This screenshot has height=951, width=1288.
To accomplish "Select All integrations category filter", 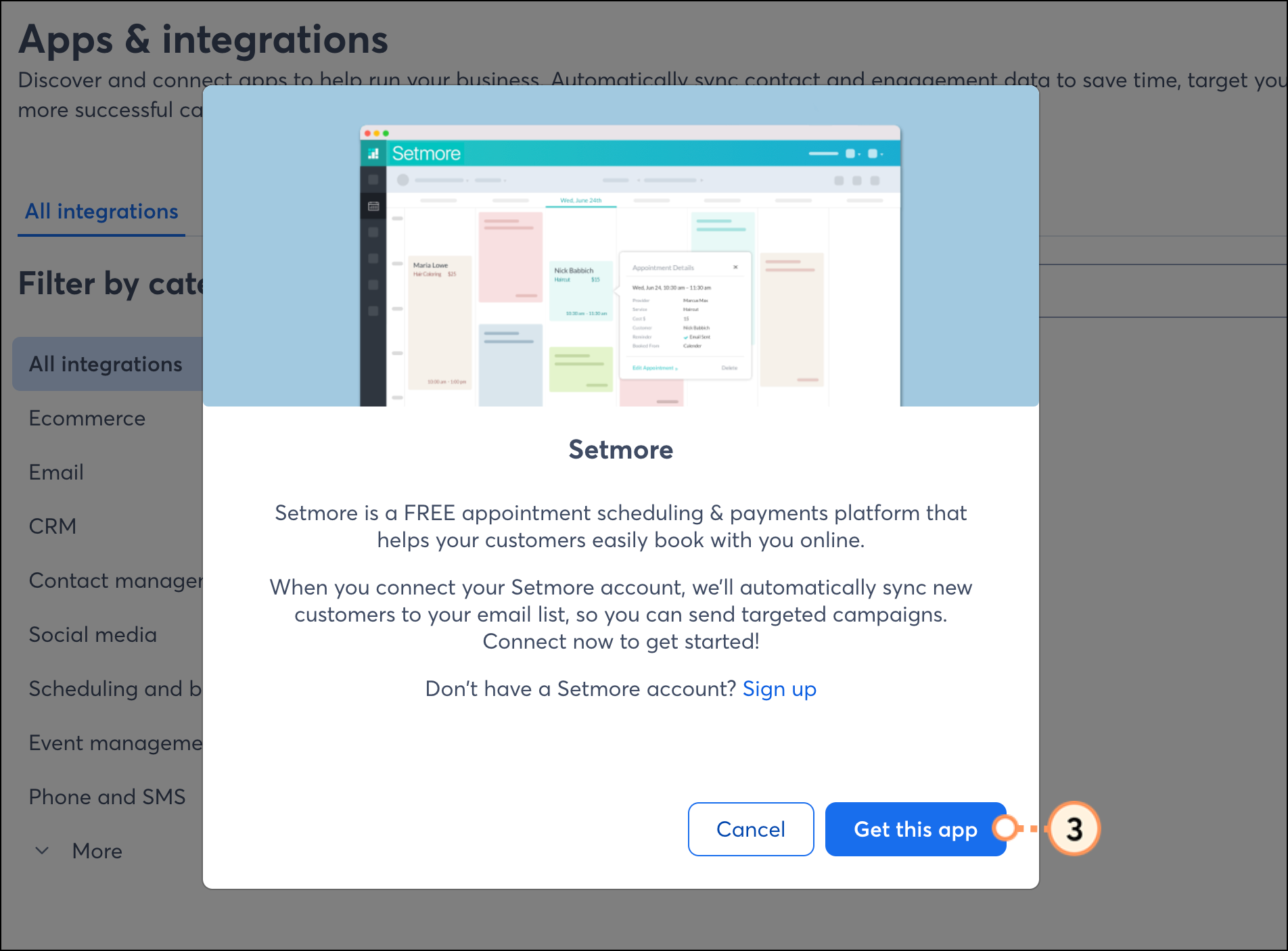I will (108, 364).
